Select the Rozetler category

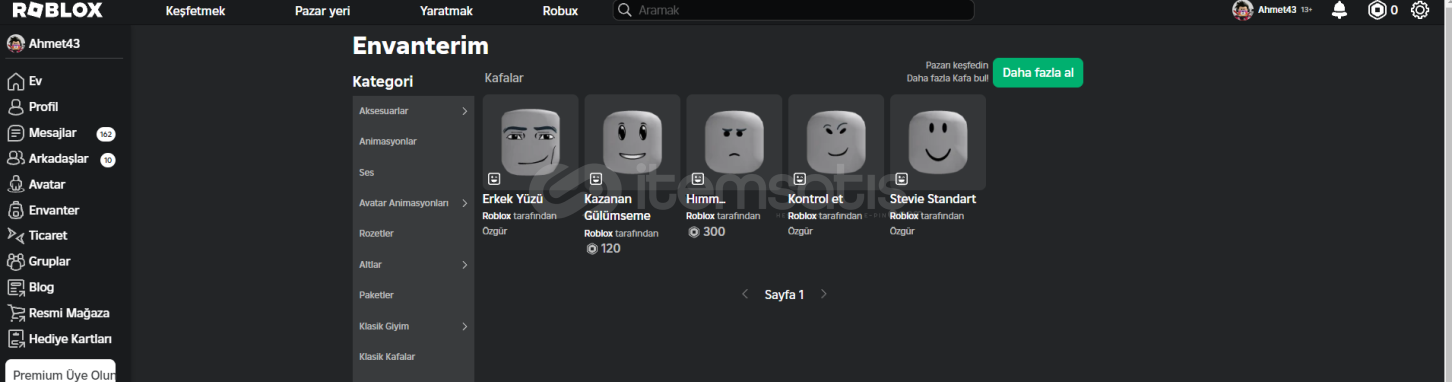(377, 234)
